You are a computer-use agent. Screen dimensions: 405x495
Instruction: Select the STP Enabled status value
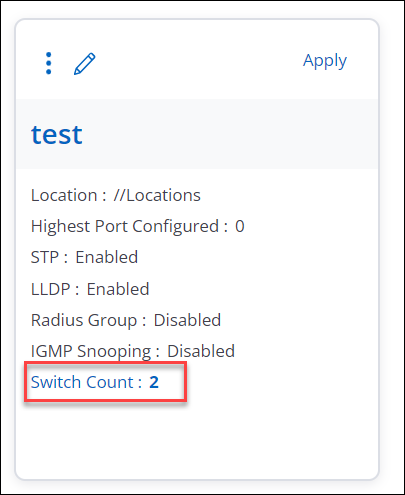coord(107,257)
